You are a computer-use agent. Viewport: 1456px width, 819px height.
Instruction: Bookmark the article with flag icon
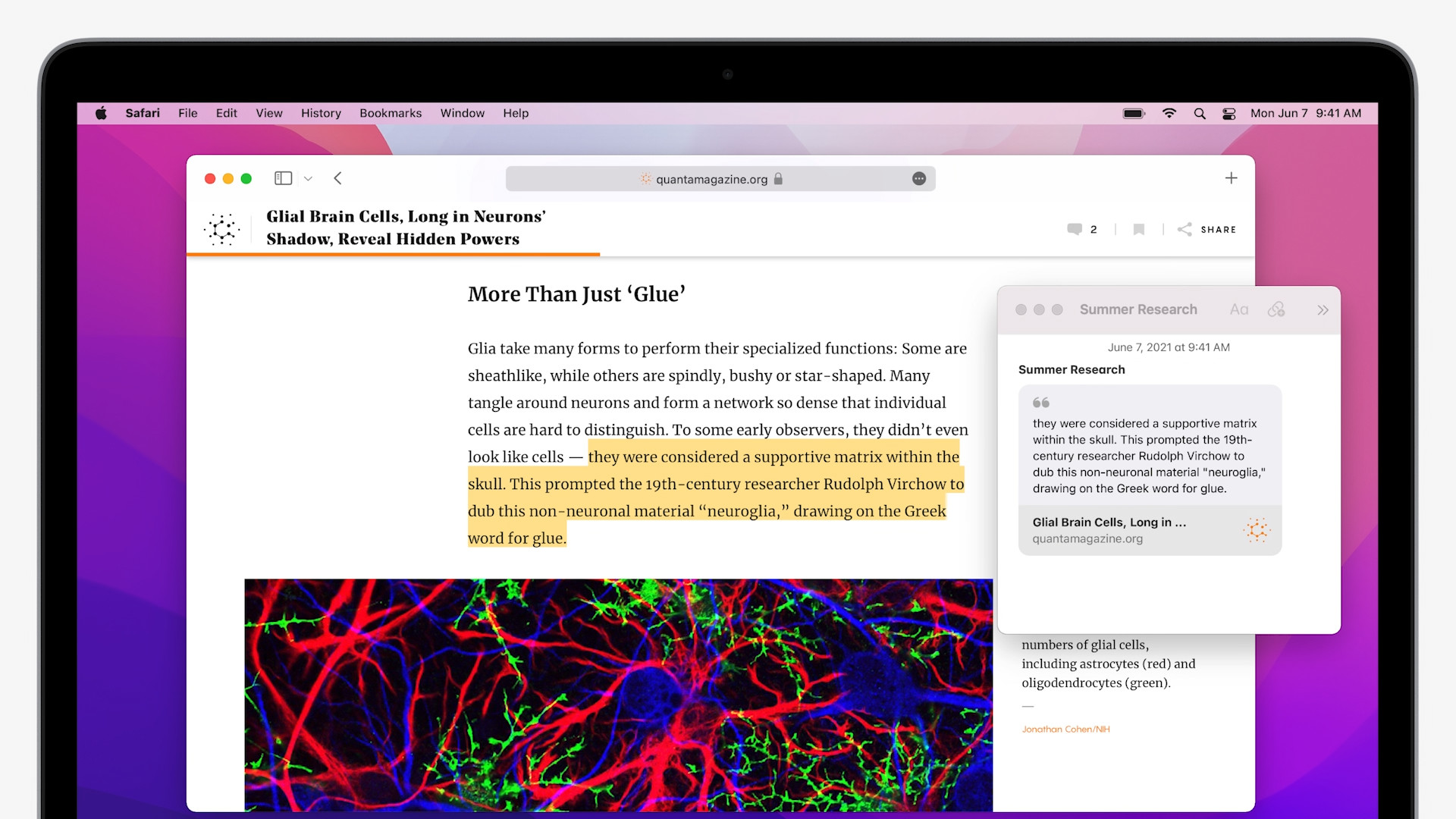click(1138, 229)
